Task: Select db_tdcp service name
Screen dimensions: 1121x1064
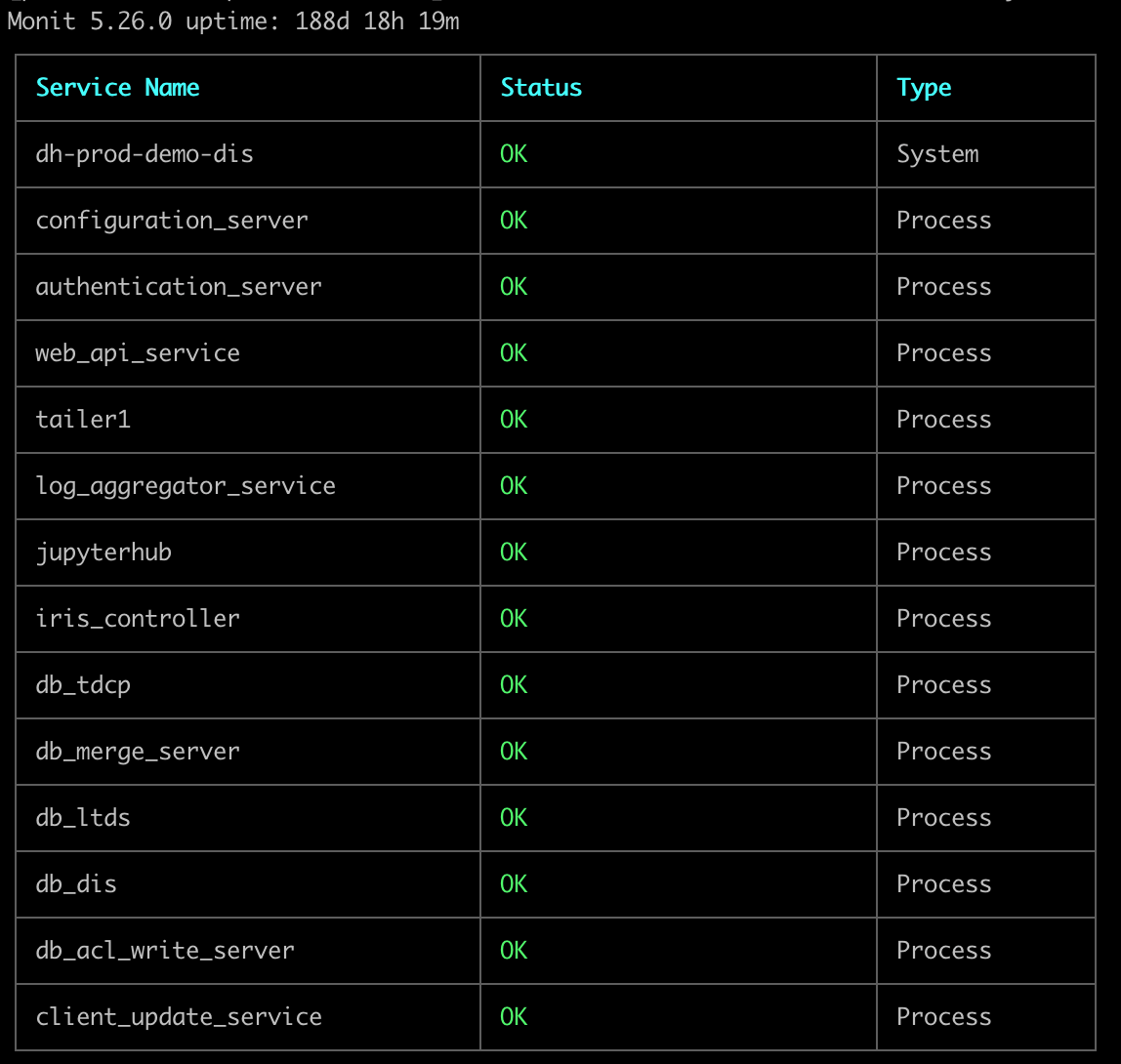Action: pos(83,686)
